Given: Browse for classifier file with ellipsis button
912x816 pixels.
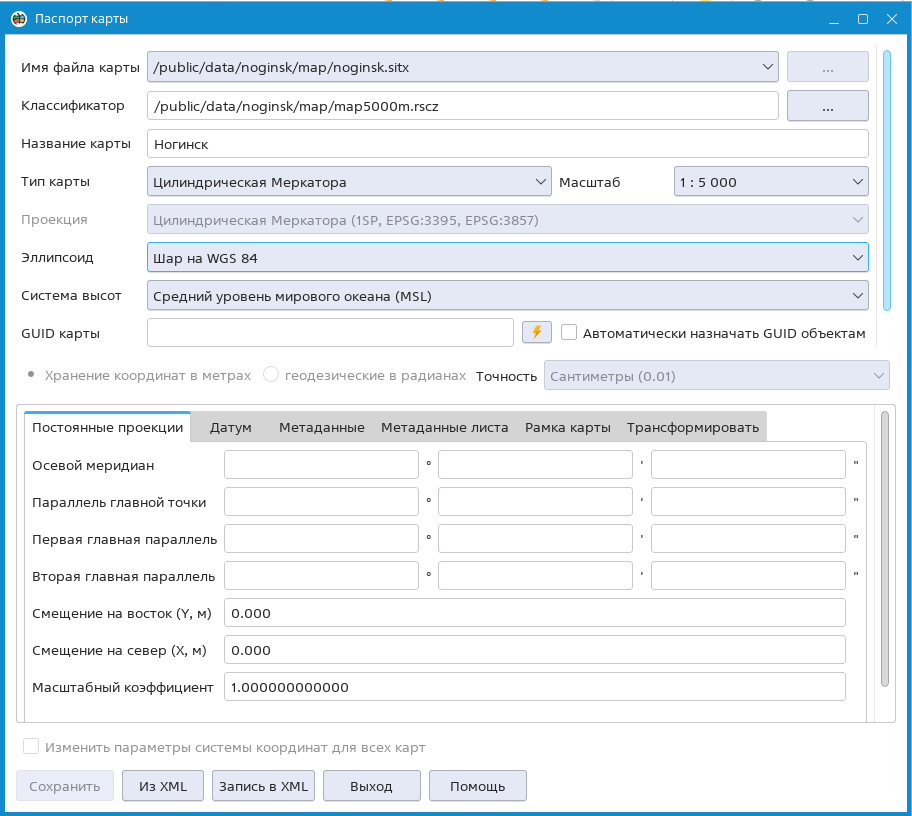Looking at the screenshot, I should 827,106.
